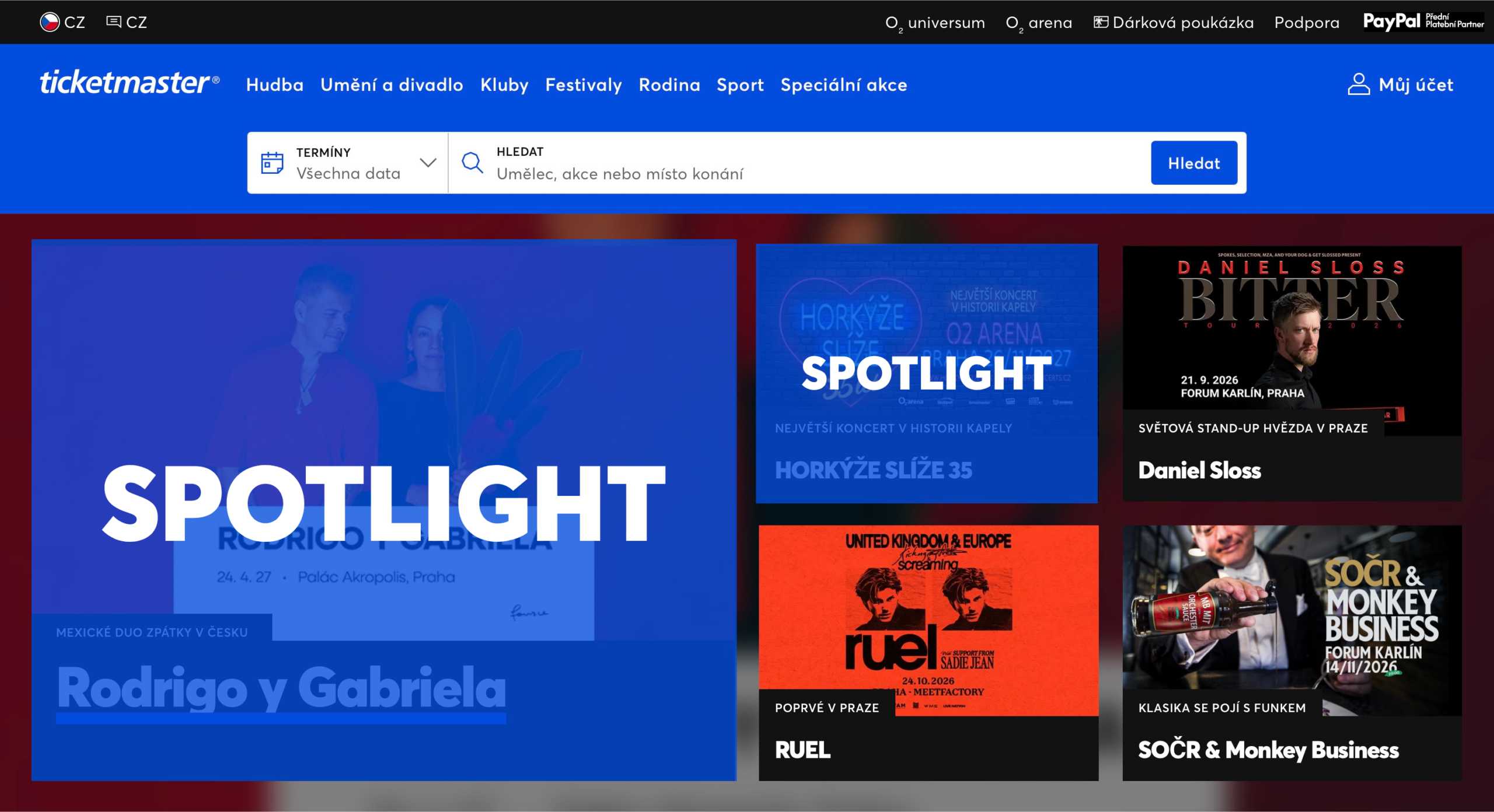Open the Všechna data date selector

[x=348, y=163]
